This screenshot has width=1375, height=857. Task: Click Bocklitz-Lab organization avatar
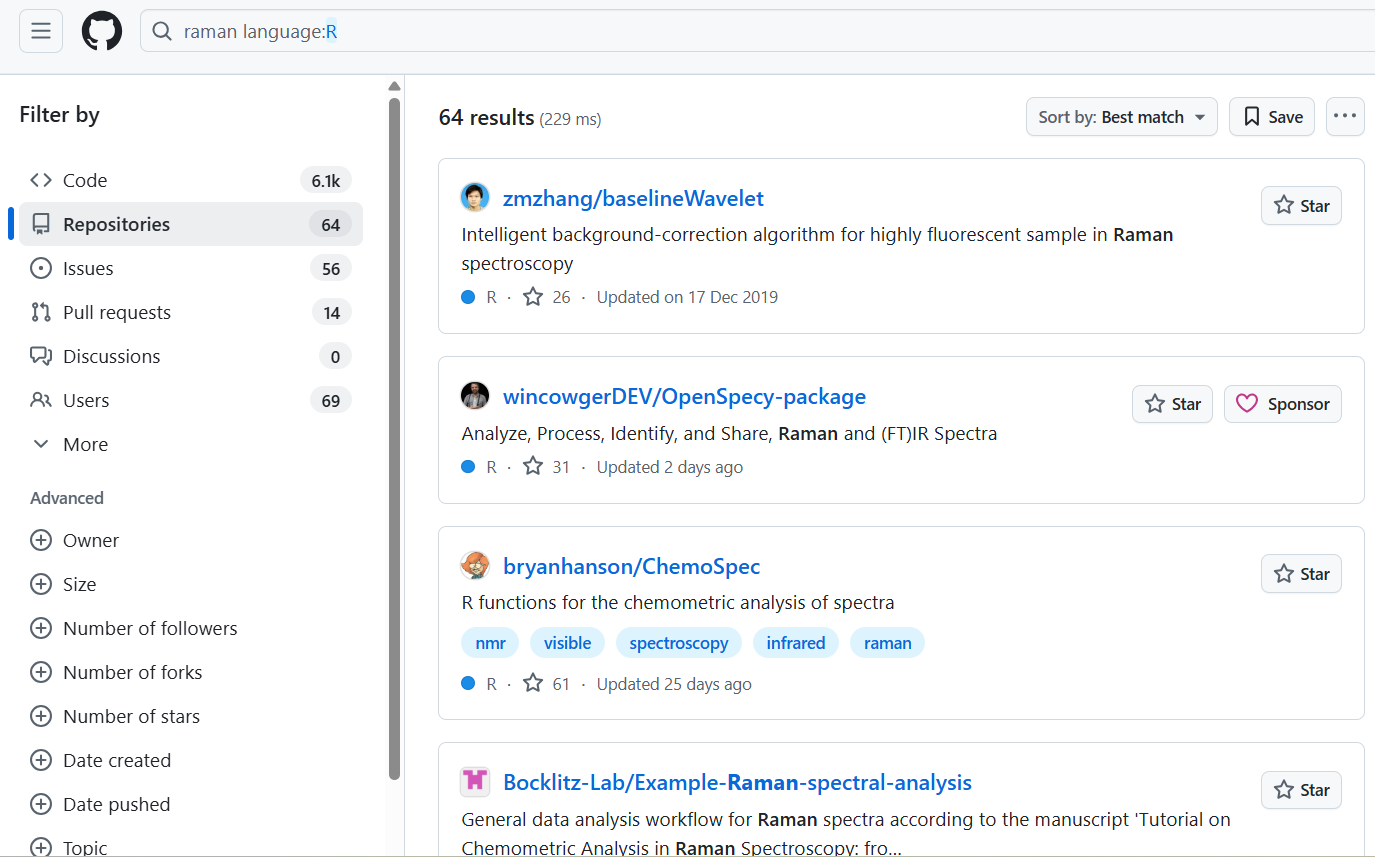click(475, 782)
